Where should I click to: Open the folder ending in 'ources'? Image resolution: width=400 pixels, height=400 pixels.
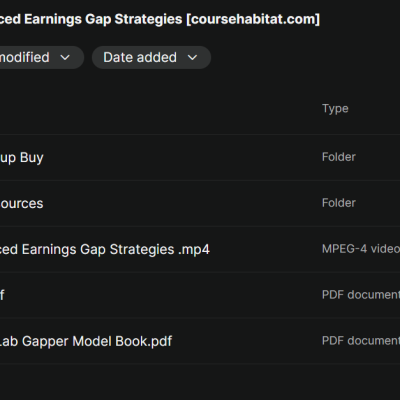point(22,204)
